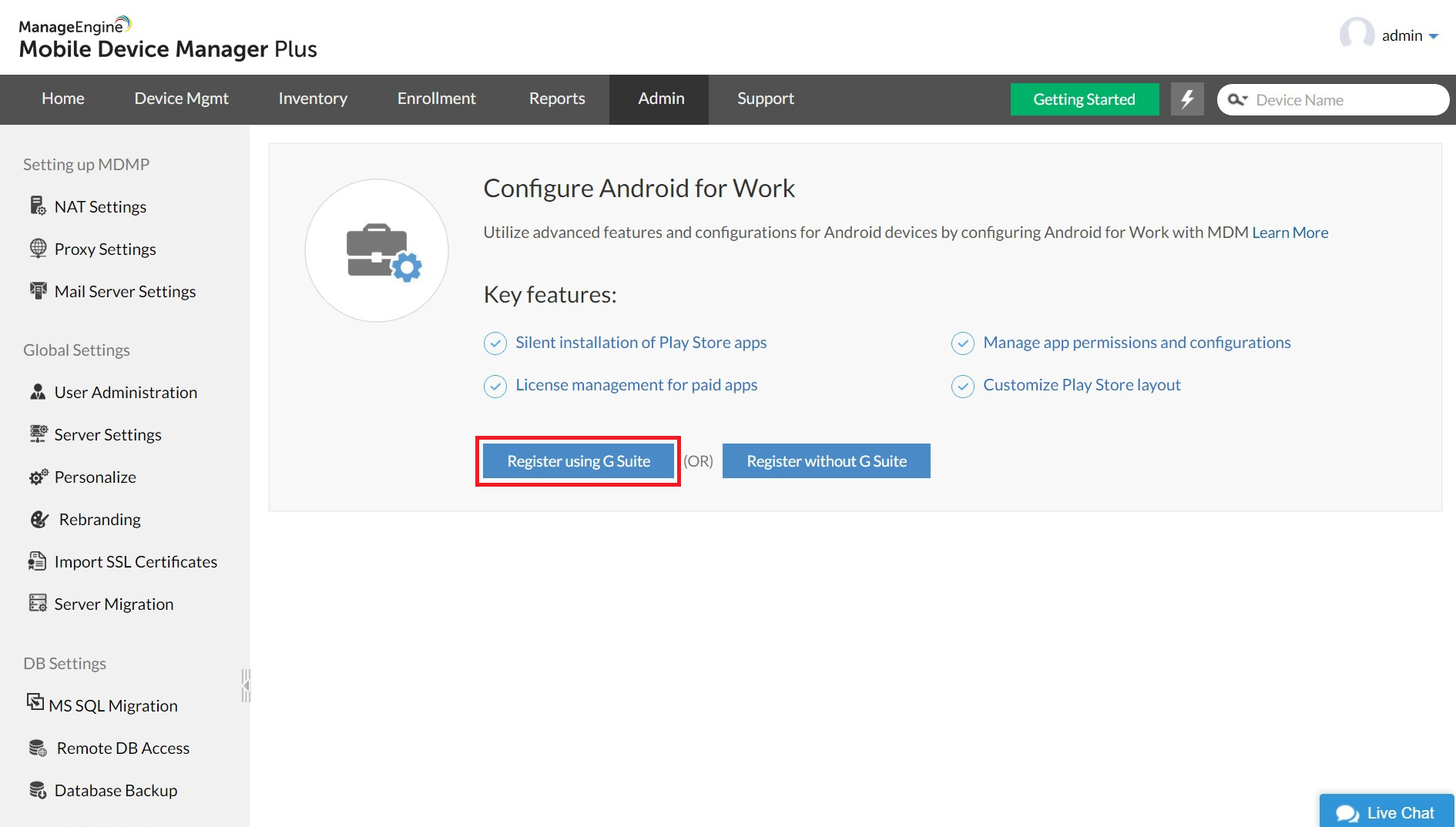Click the MS SQL Migration icon

pyautogui.click(x=35, y=701)
